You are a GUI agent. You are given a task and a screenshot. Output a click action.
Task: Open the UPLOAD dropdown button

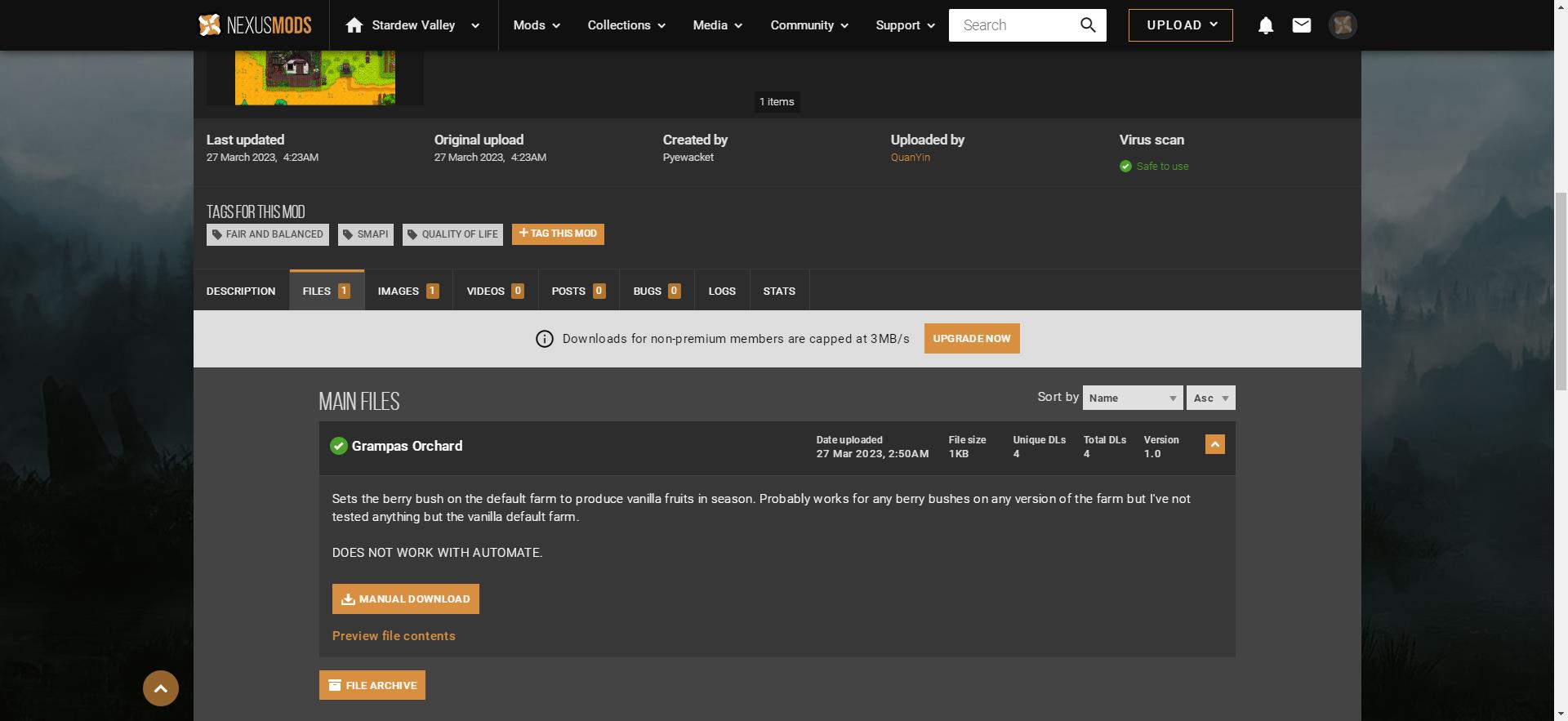pyautogui.click(x=1181, y=25)
